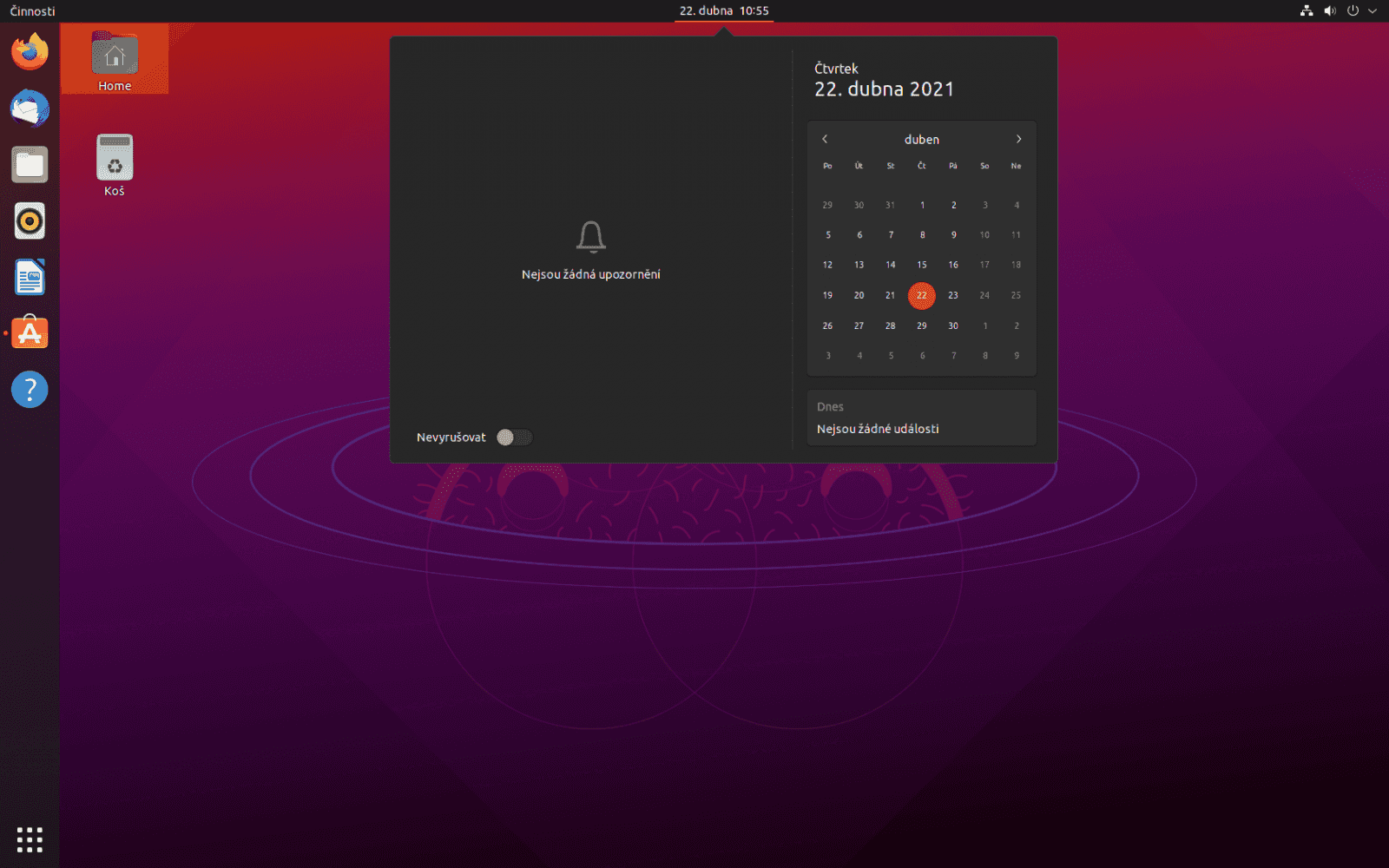
Task: Show all applications grid
Action: [x=30, y=839]
